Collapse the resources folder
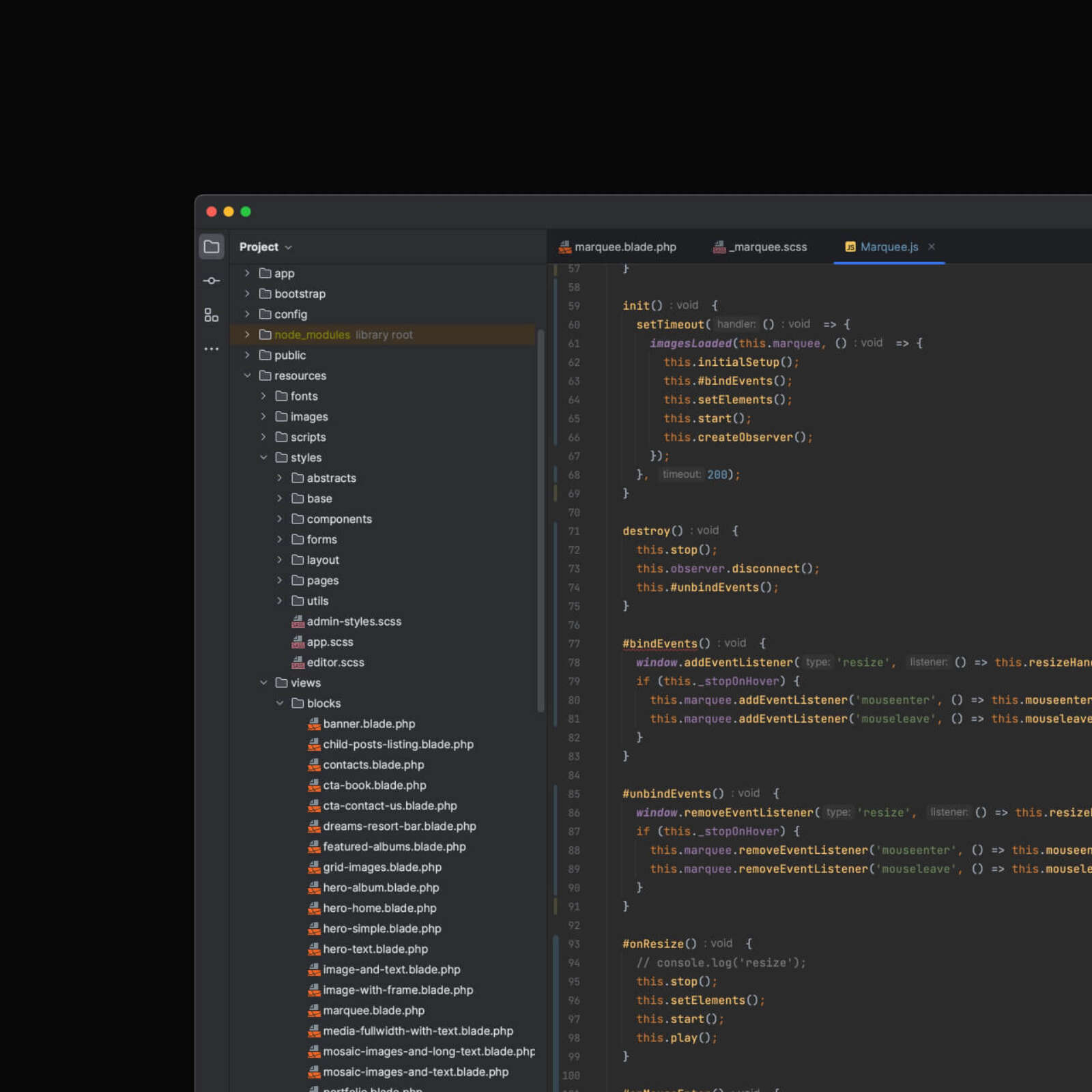 coord(247,375)
